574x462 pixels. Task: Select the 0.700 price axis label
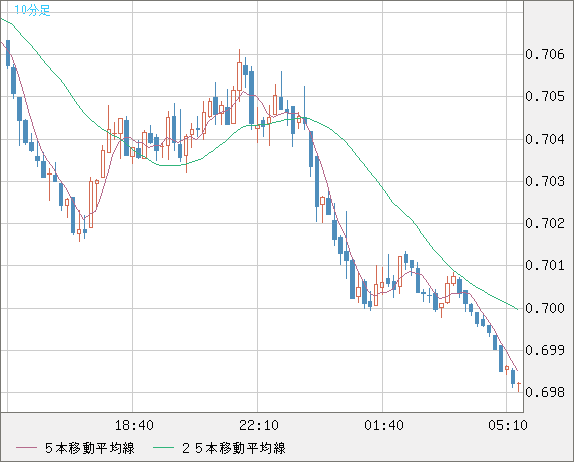(x=545, y=308)
